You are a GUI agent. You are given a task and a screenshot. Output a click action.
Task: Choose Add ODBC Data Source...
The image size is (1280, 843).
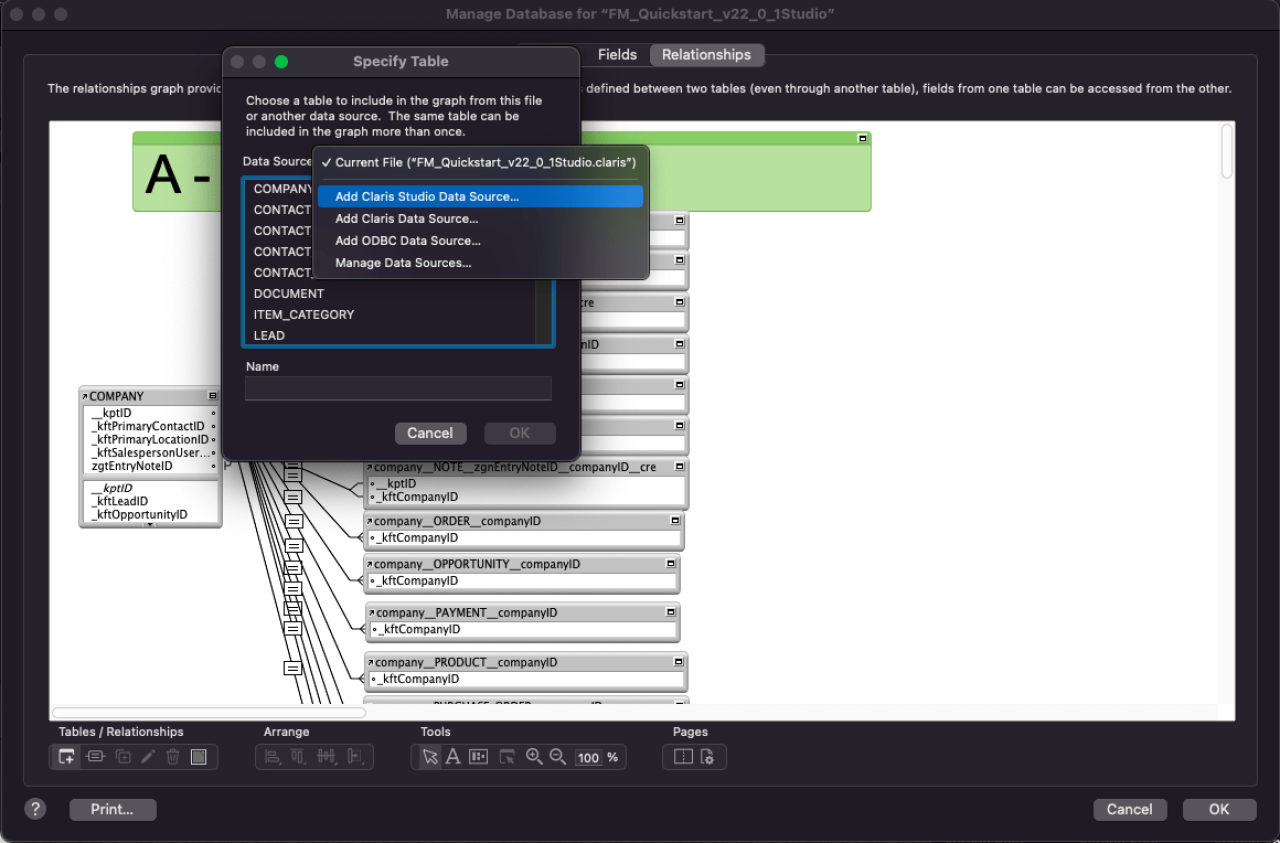(x=480, y=241)
